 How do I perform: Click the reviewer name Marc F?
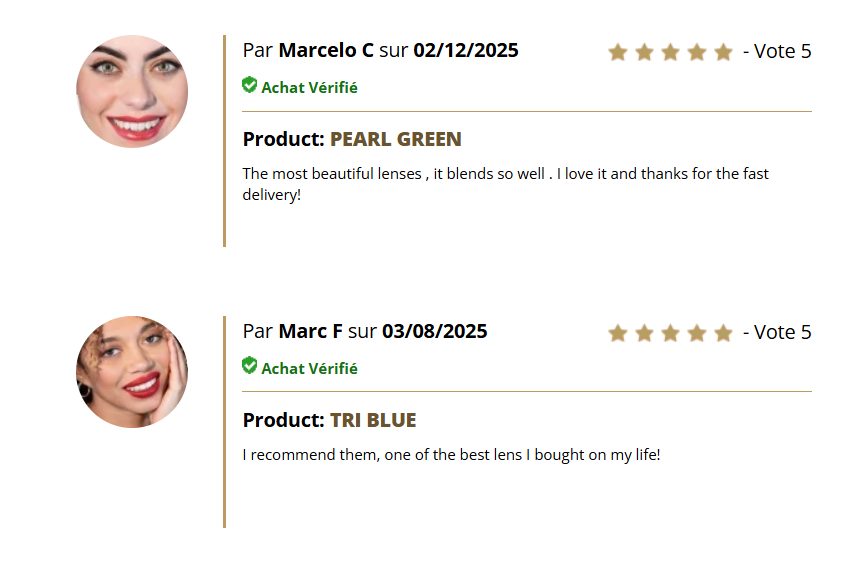311,331
